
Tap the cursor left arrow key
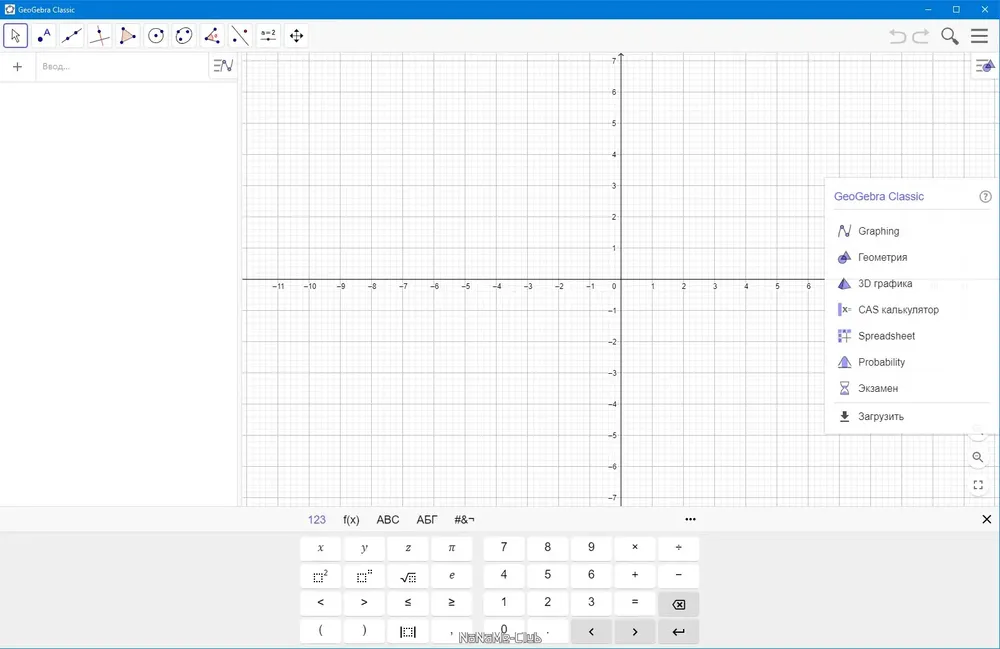click(591, 631)
